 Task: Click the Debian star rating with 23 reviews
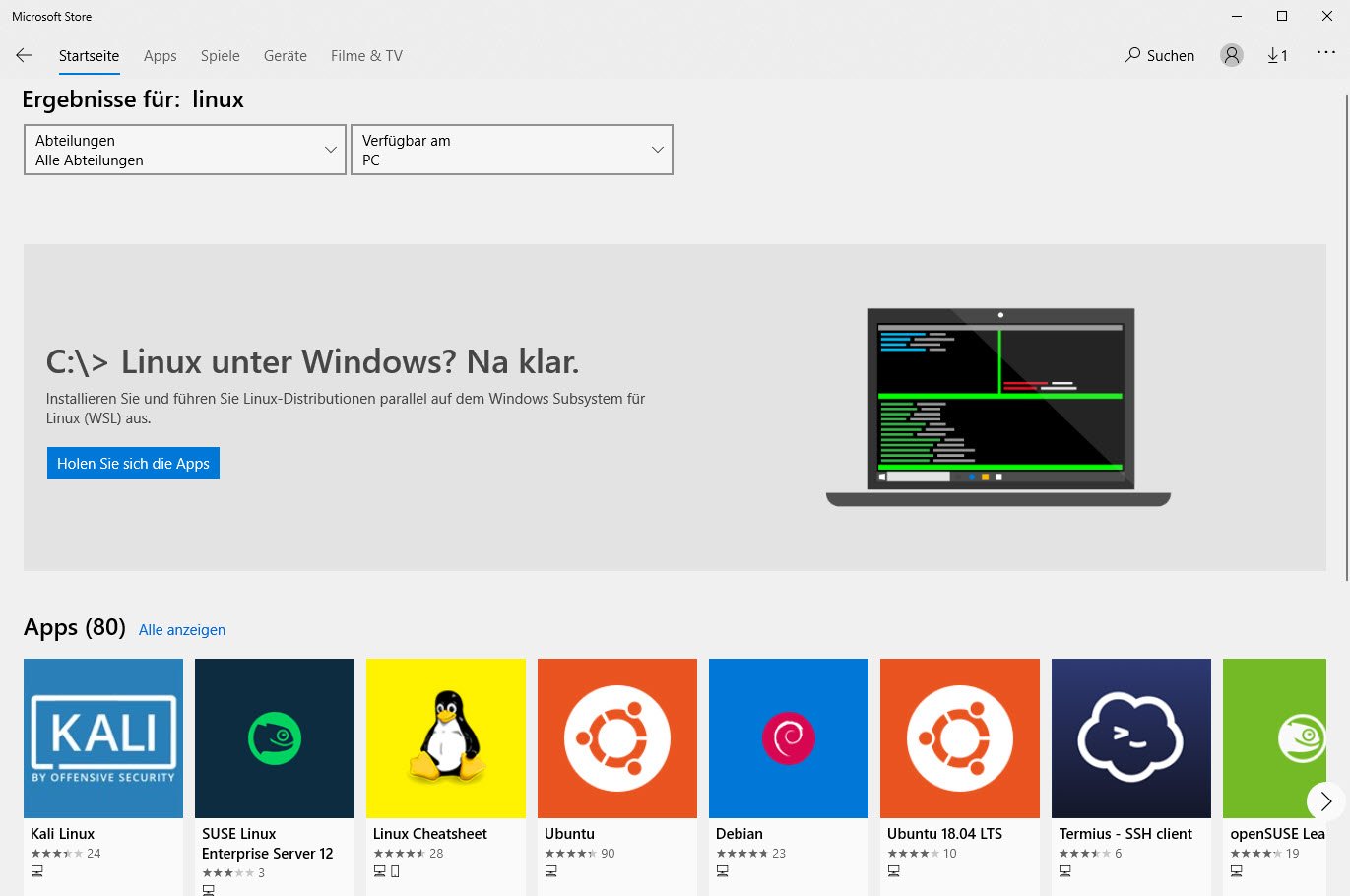tap(742, 854)
